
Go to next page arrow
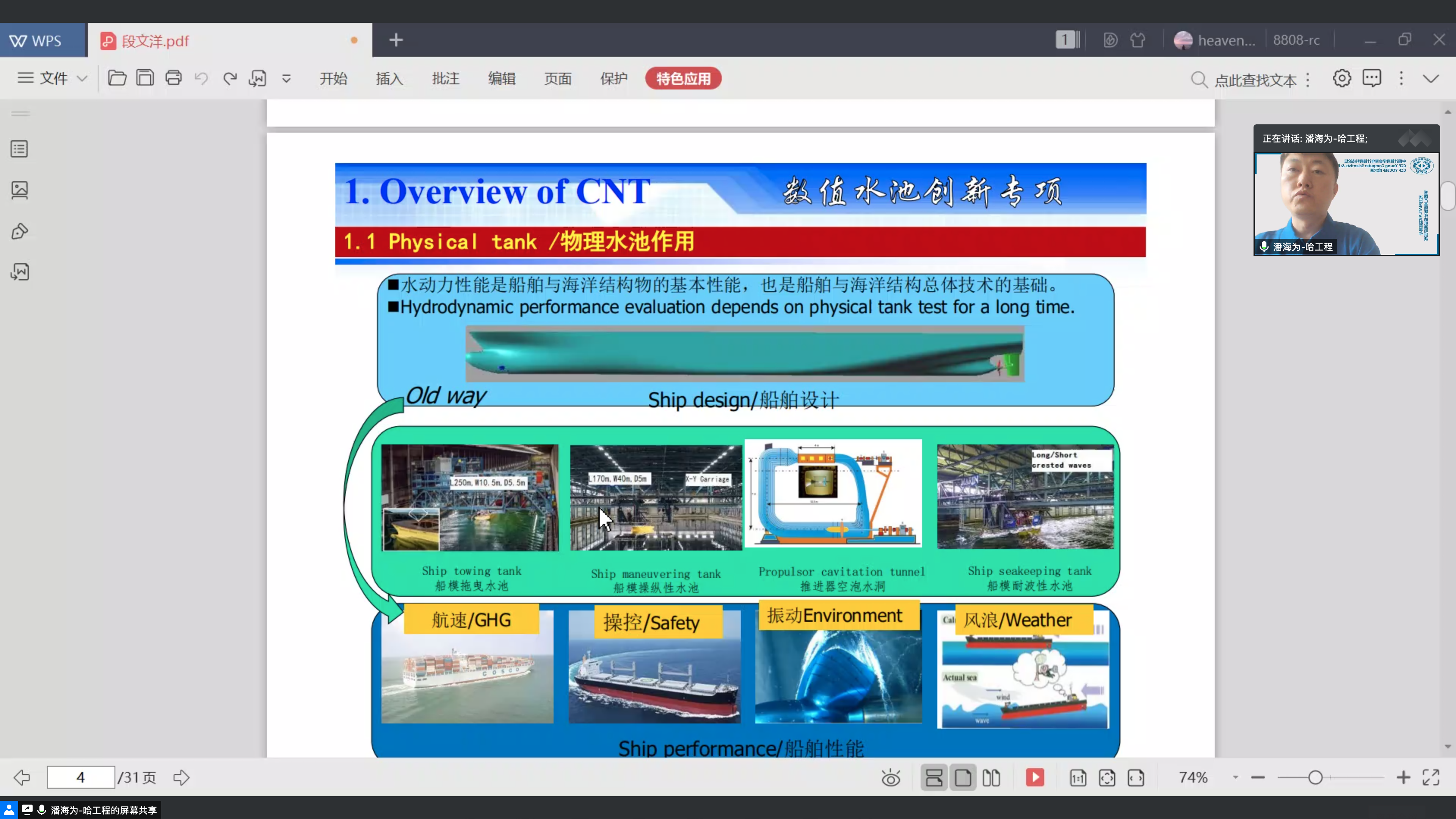click(182, 777)
